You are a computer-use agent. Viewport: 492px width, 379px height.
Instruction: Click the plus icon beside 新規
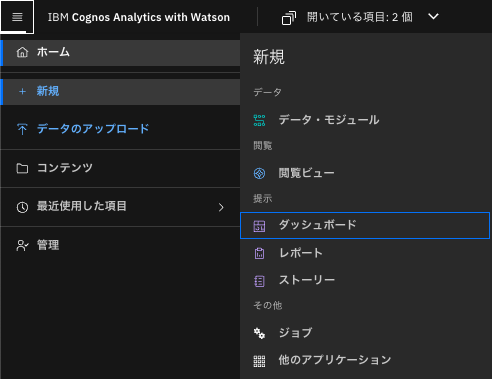pyautogui.click(x=22, y=91)
